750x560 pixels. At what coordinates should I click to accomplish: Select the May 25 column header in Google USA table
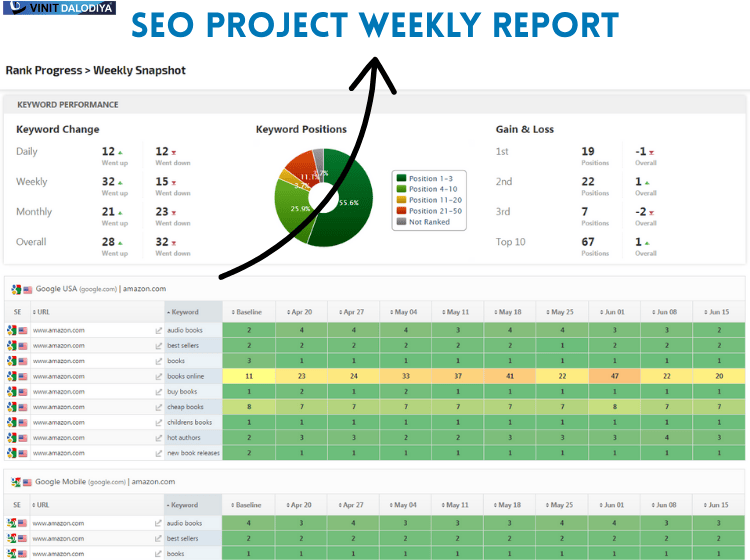tap(562, 312)
